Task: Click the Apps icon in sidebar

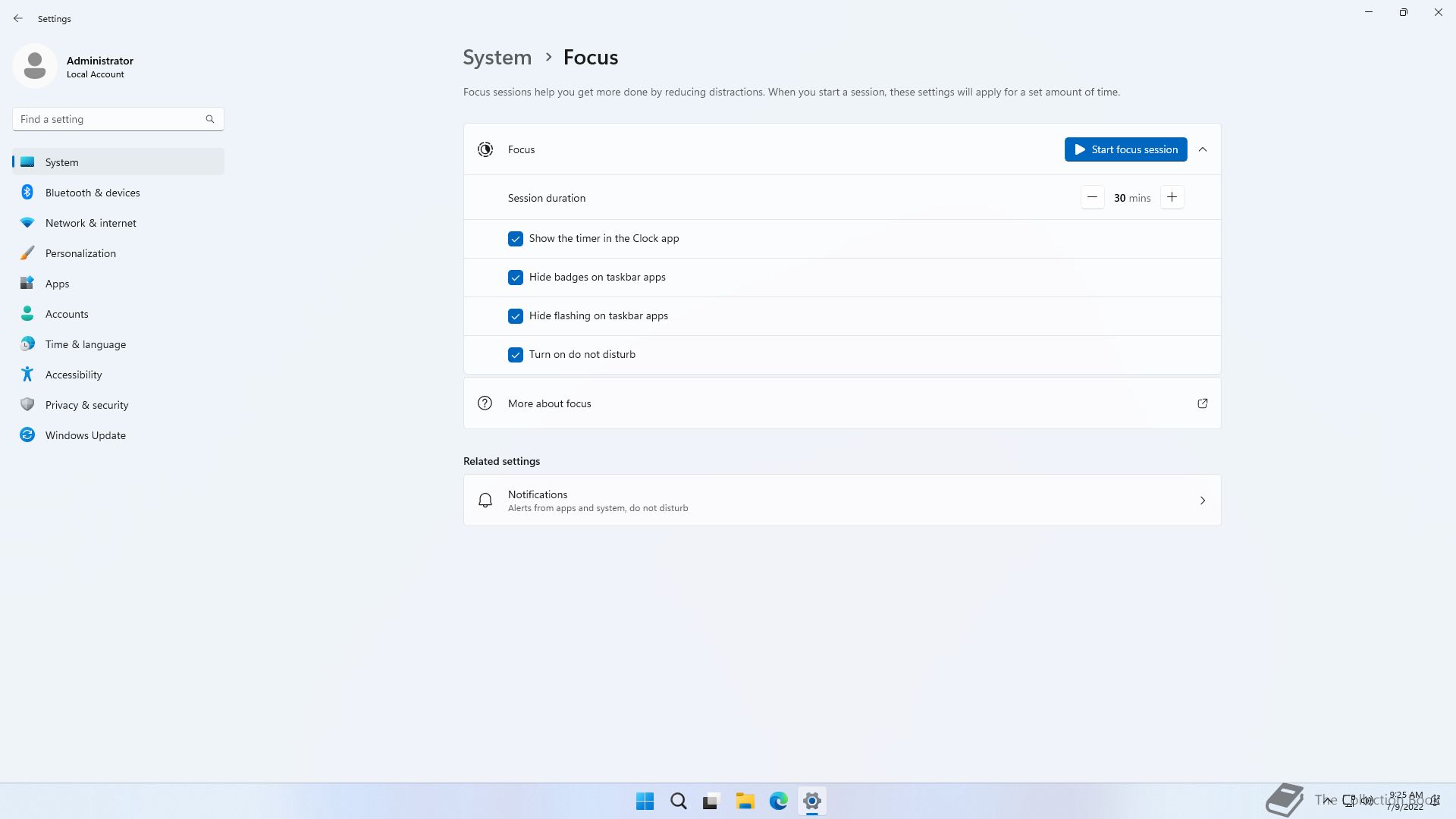Action: pyautogui.click(x=27, y=283)
